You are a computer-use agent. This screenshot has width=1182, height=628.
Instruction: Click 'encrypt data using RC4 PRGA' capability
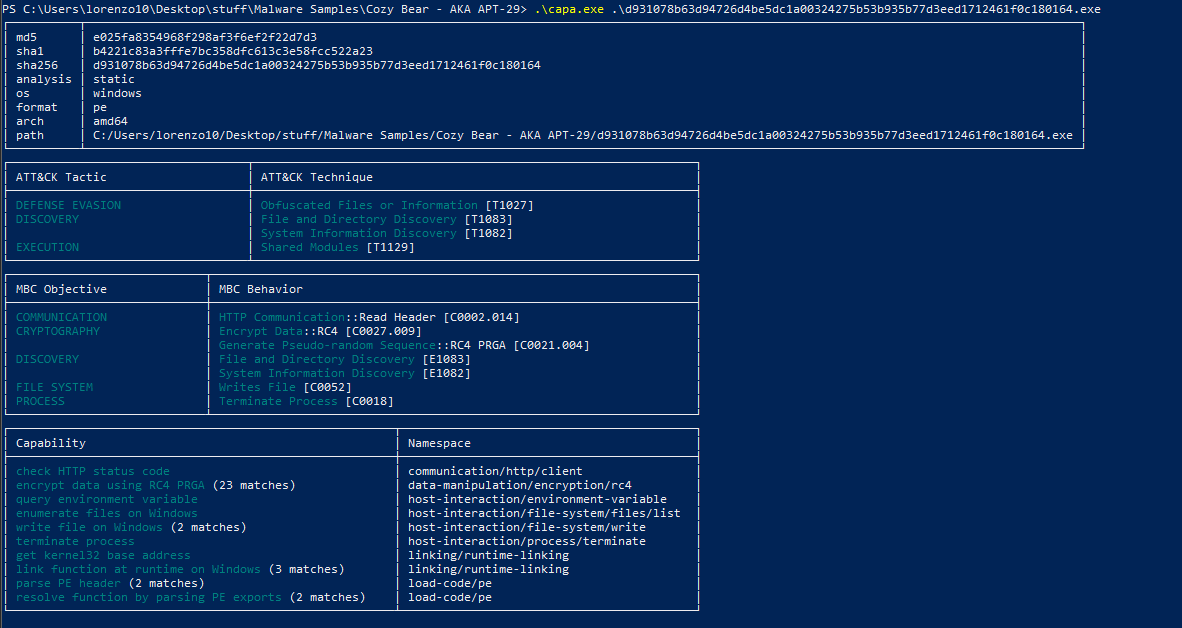(x=110, y=486)
